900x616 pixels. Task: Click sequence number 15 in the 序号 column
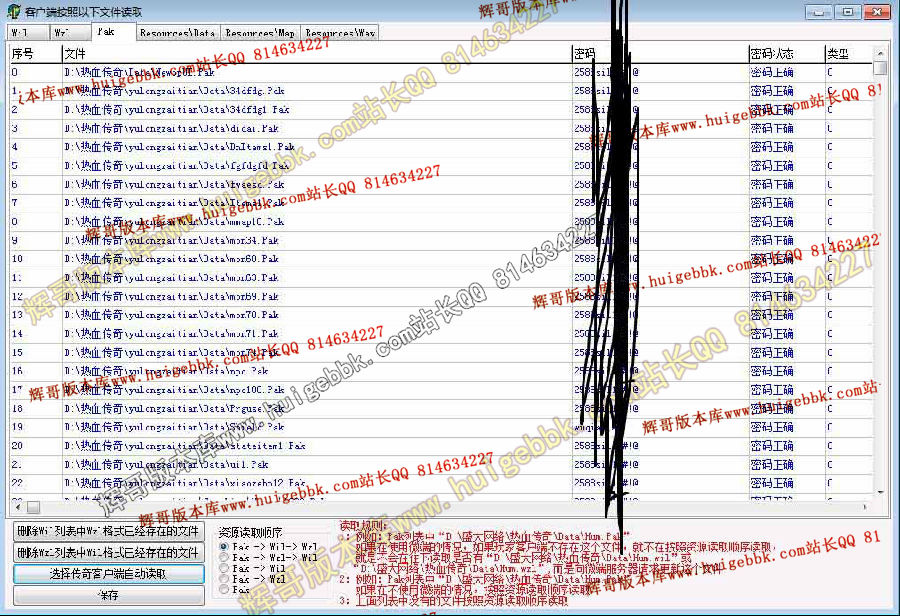(17, 352)
